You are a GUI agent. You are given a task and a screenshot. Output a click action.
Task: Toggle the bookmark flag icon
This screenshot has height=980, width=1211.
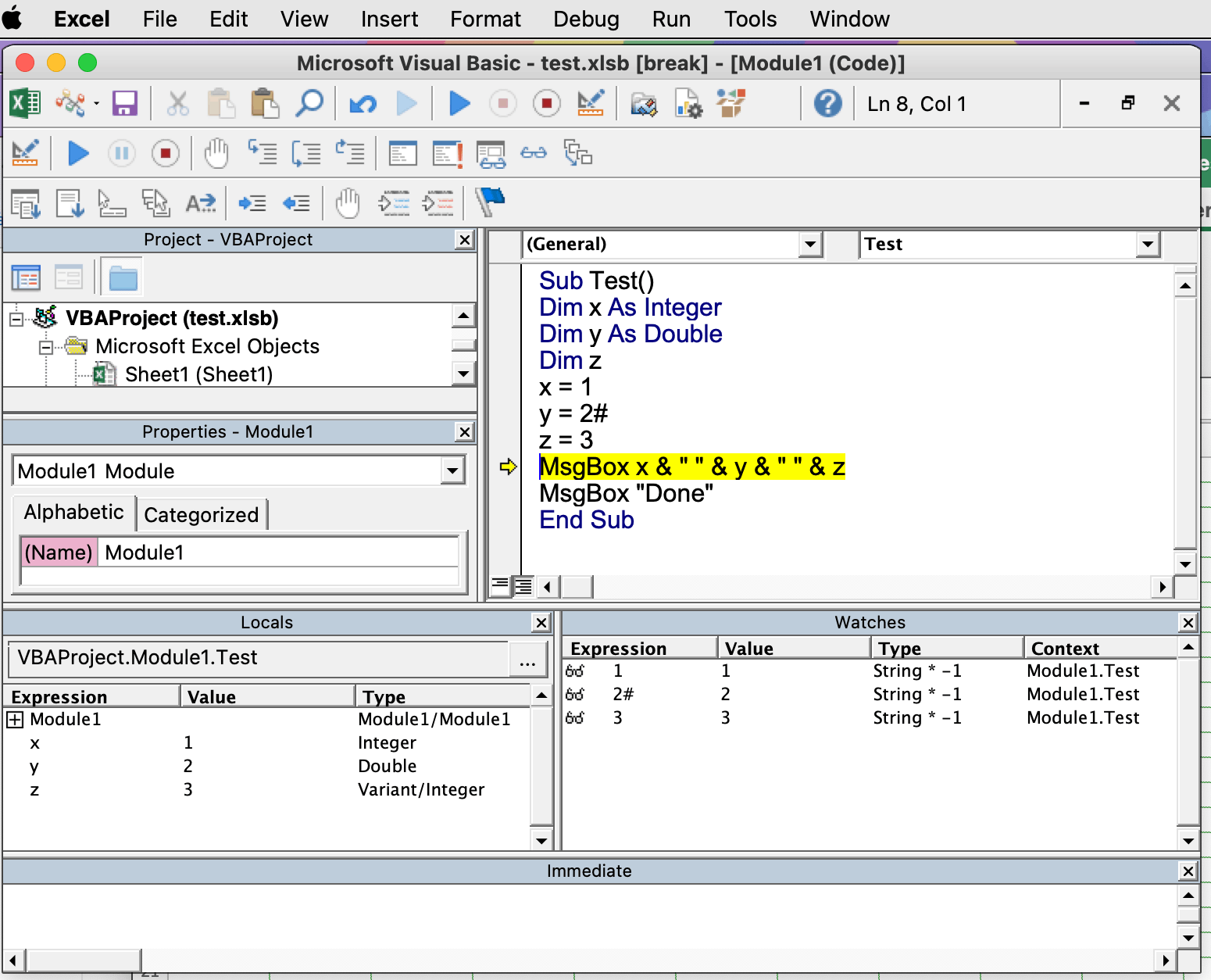tap(491, 202)
